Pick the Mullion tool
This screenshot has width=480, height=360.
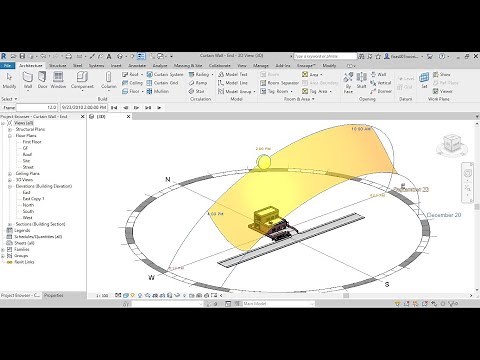tap(158, 91)
